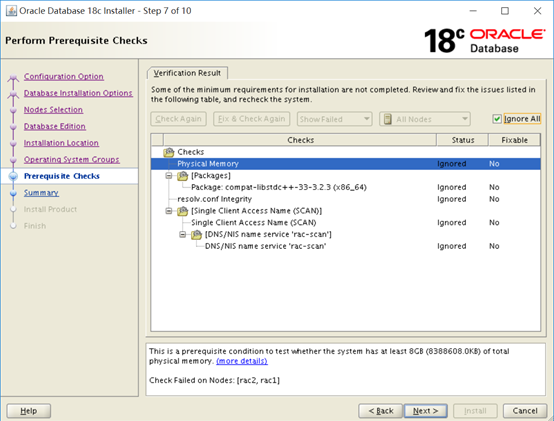Select the DNS/NIS name service 'rac-scan' check row
The width and height of the screenshot is (554, 421).
click(x=346, y=246)
